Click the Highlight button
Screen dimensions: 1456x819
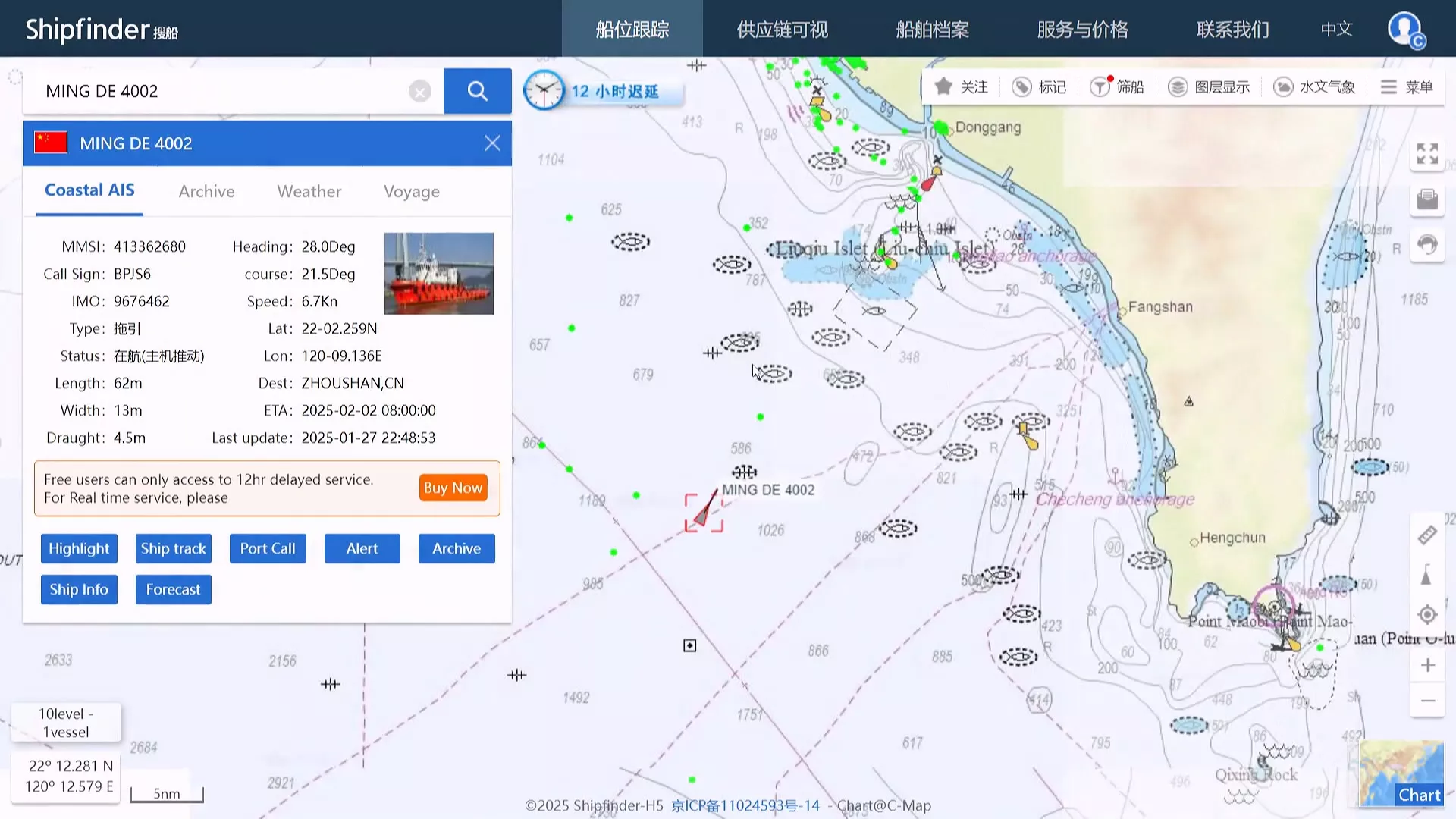pos(79,548)
